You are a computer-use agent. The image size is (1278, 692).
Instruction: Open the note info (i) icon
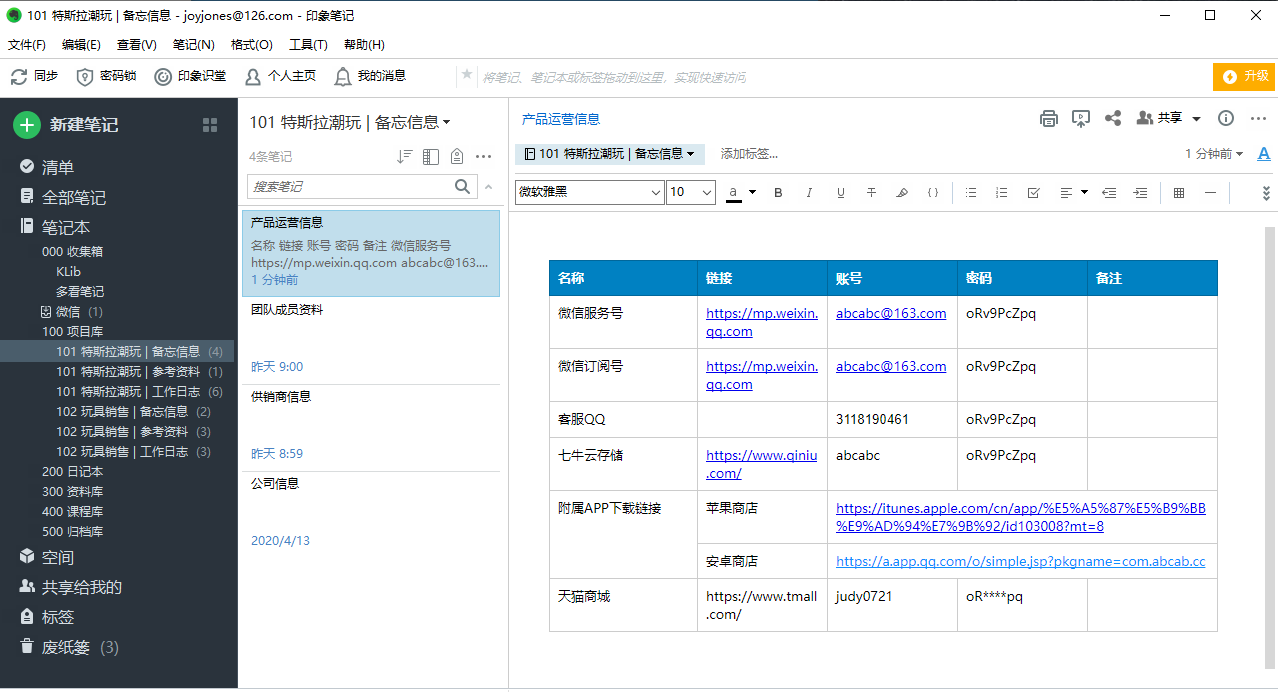pyautogui.click(x=1226, y=118)
